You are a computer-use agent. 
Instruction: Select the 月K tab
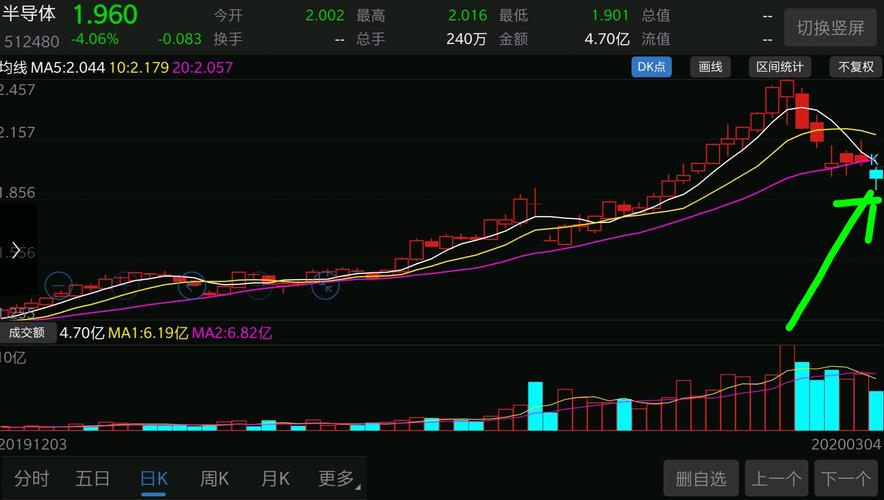(x=275, y=479)
